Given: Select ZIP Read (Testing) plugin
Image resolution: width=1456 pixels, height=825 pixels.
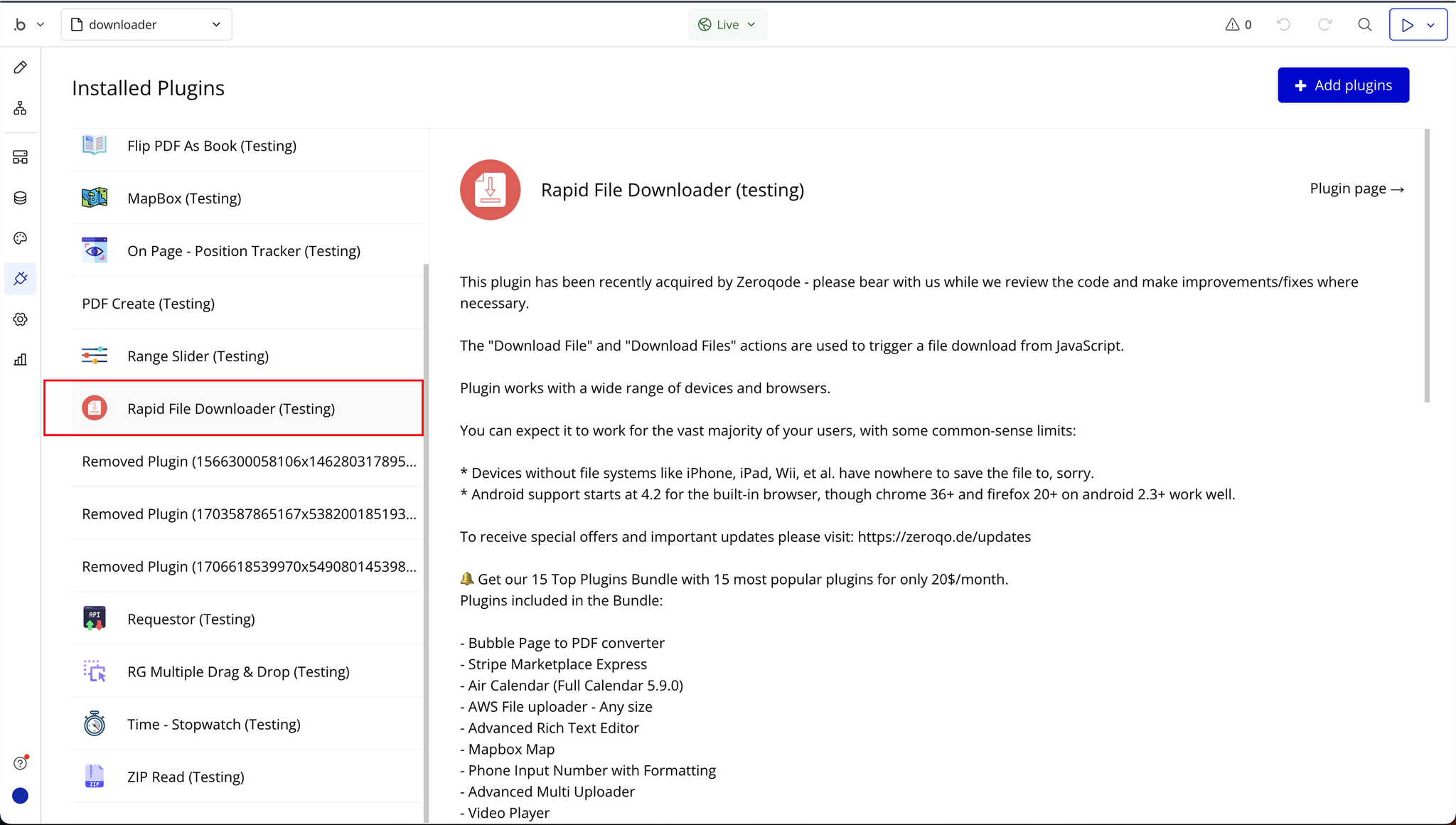Looking at the screenshot, I should [186, 777].
